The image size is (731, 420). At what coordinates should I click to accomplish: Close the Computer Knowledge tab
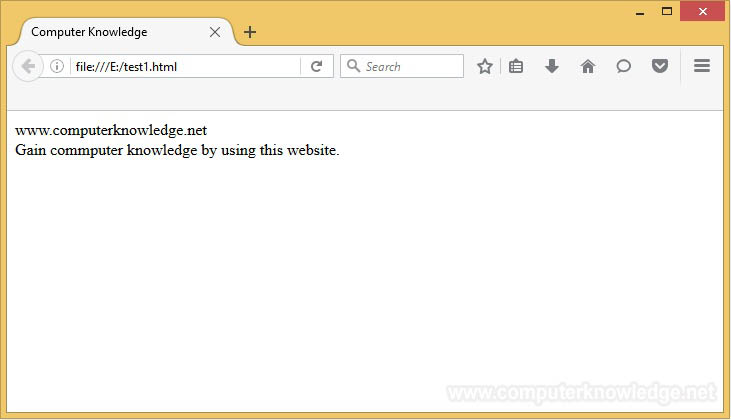pos(215,32)
